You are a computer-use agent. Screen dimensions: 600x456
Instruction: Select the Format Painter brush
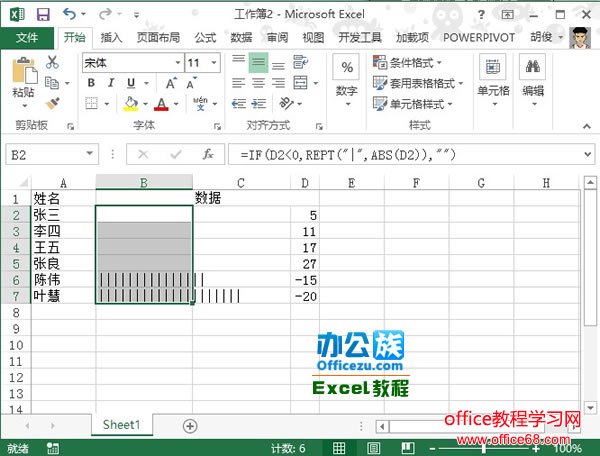click(52, 103)
